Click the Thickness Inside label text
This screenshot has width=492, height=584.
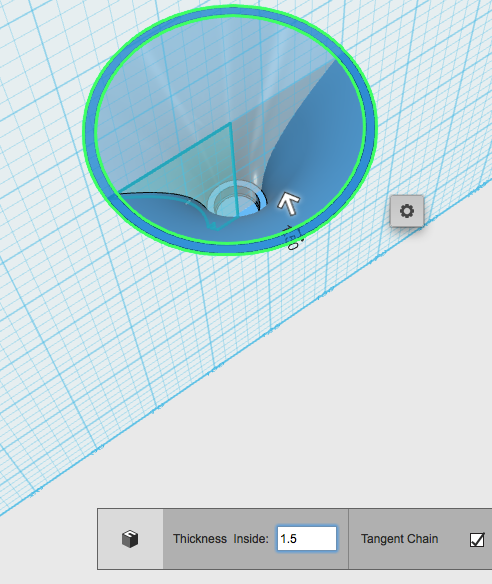[220, 539]
